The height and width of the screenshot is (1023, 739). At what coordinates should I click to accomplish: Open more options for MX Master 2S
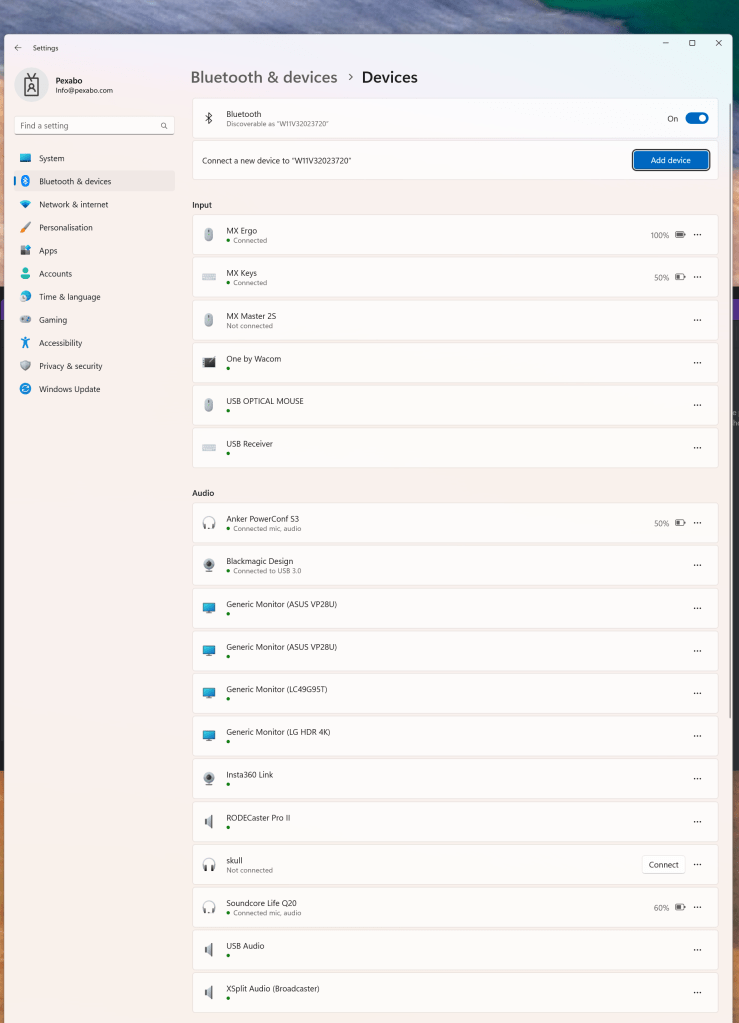click(x=697, y=320)
